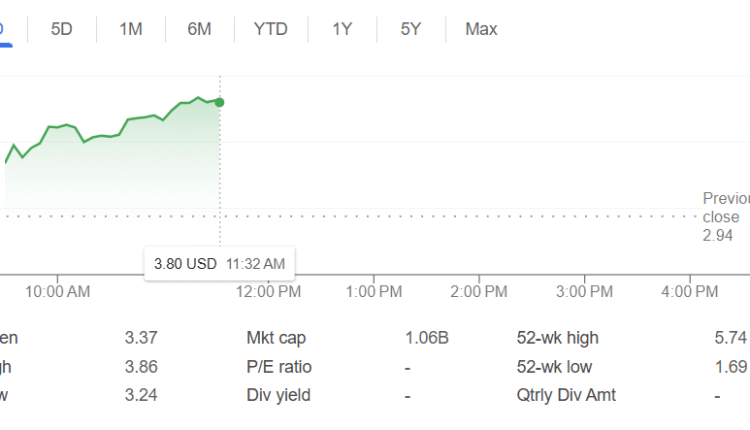
Task: View the 5Y price history tab
Action: [x=410, y=29]
